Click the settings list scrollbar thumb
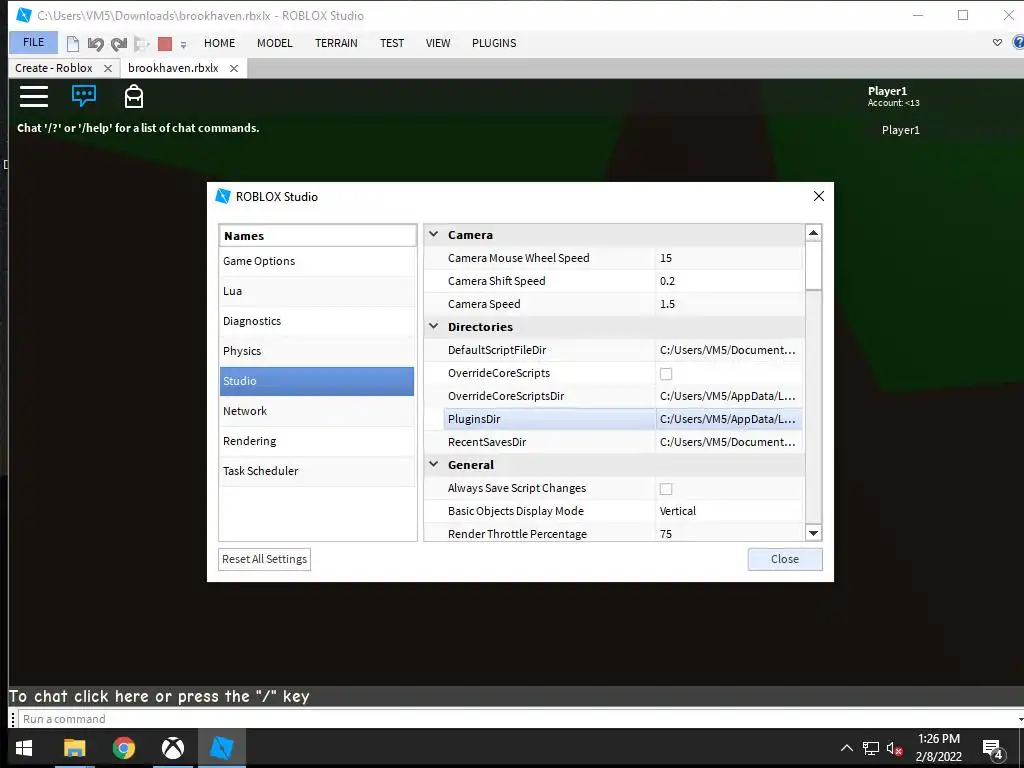Image resolution: width=1024 pixels, height=768 pixels. click(x=813, y=265)
